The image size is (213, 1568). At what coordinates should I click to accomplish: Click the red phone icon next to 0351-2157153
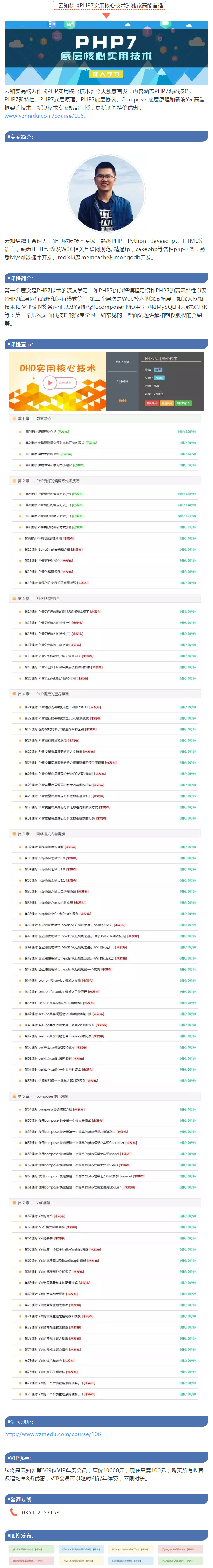pos(13,1511)
